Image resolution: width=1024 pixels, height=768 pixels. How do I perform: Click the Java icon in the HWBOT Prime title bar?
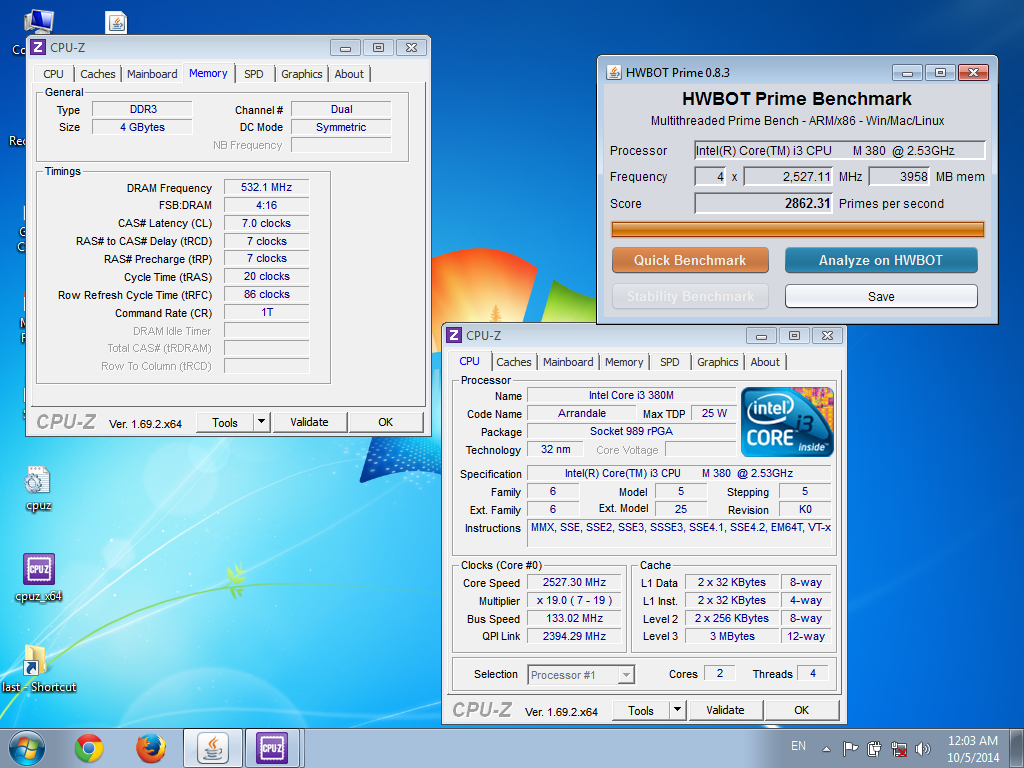[x=614, y=72]
